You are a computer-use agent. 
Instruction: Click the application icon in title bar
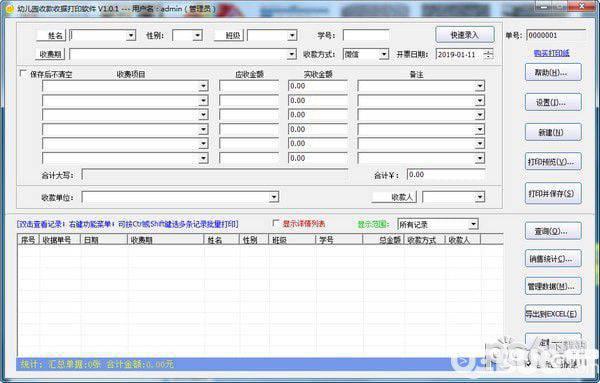(x=10, y=8)
